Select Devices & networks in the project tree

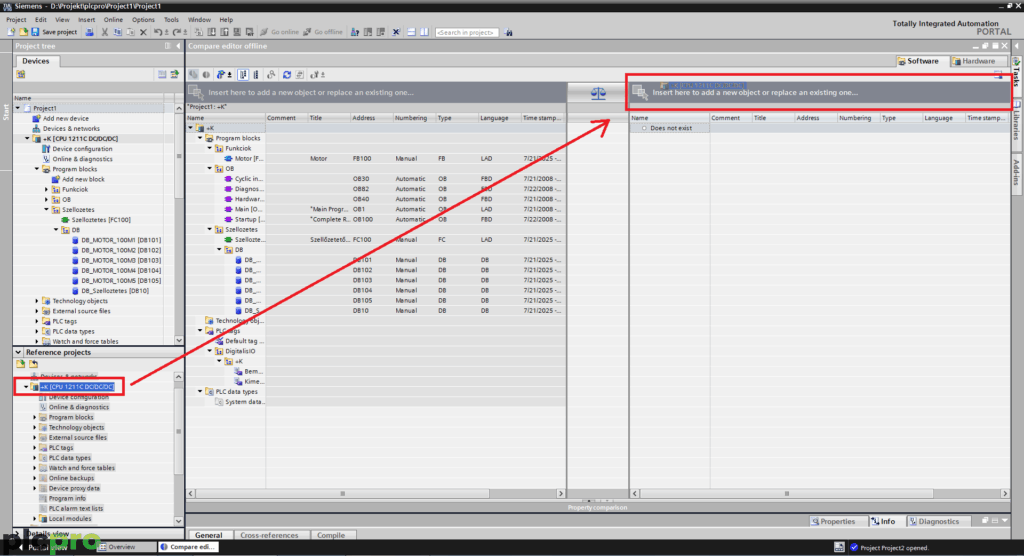(71, 129)
